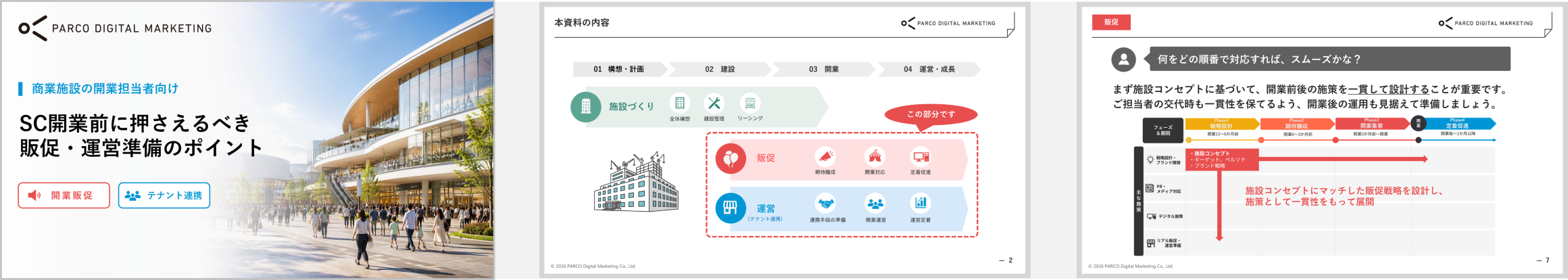
Task: Click the テナント連携 tag on cover slide
Action: tap(164, 195)
